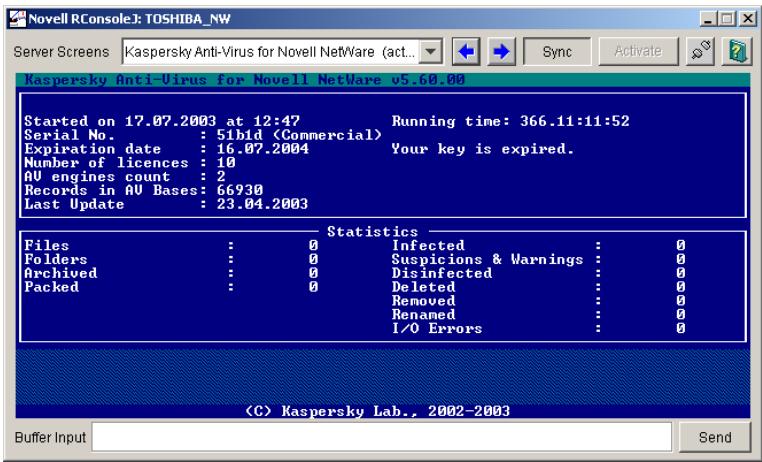762x462 pixels.
Task: Select the Server Screens combo box text
Action: pos(270,51)
